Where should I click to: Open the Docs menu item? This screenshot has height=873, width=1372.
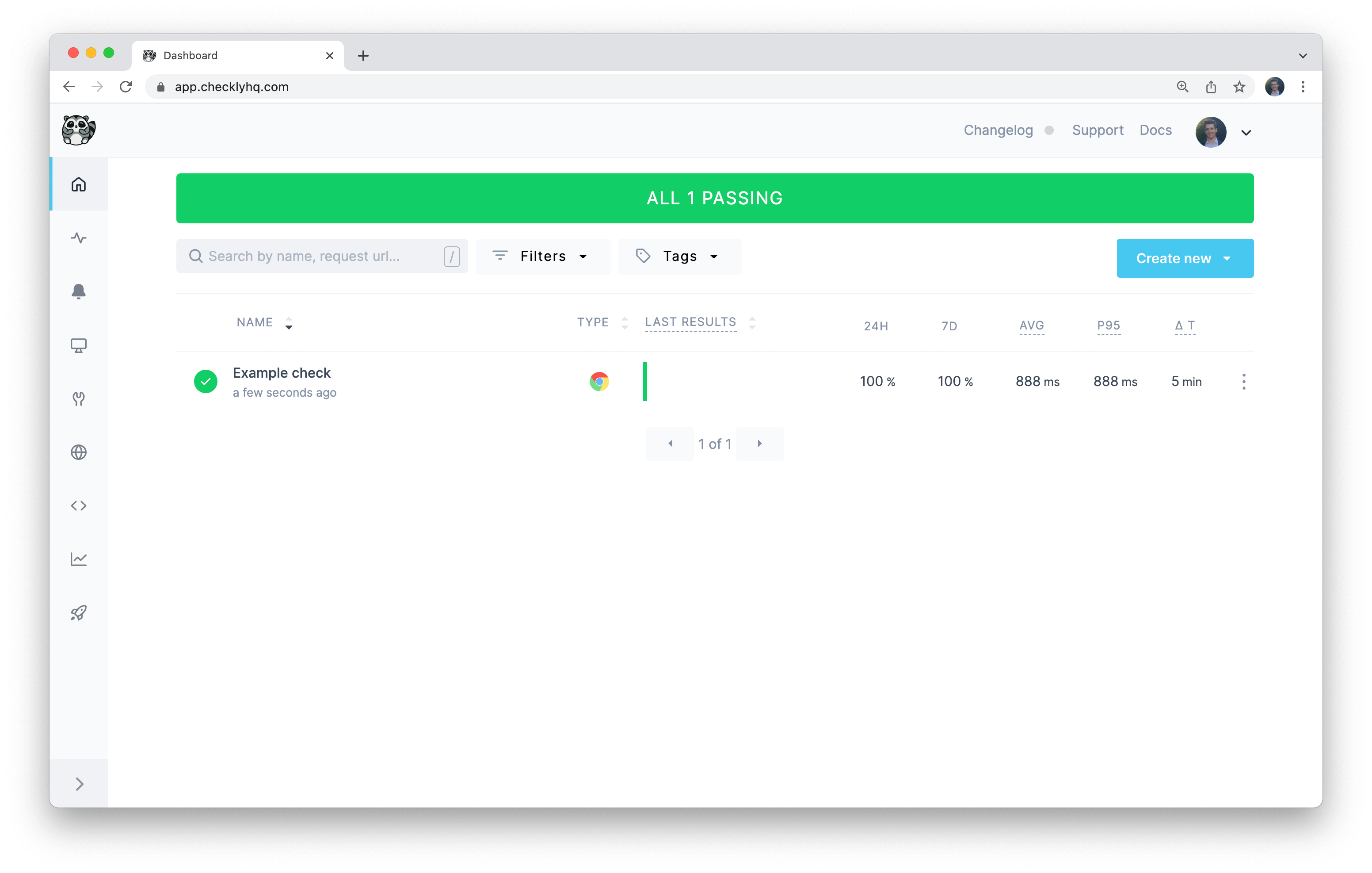pos(1155,130)
